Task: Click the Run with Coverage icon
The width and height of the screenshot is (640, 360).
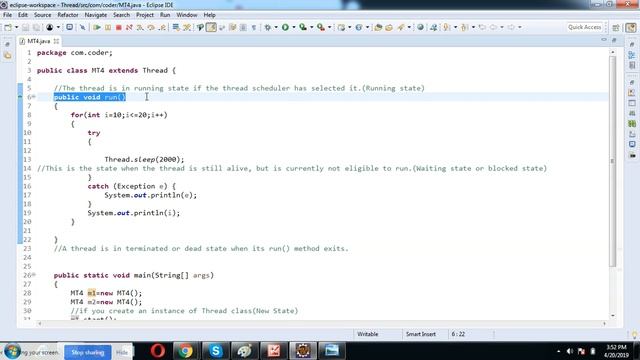Action: coord(303,27)
